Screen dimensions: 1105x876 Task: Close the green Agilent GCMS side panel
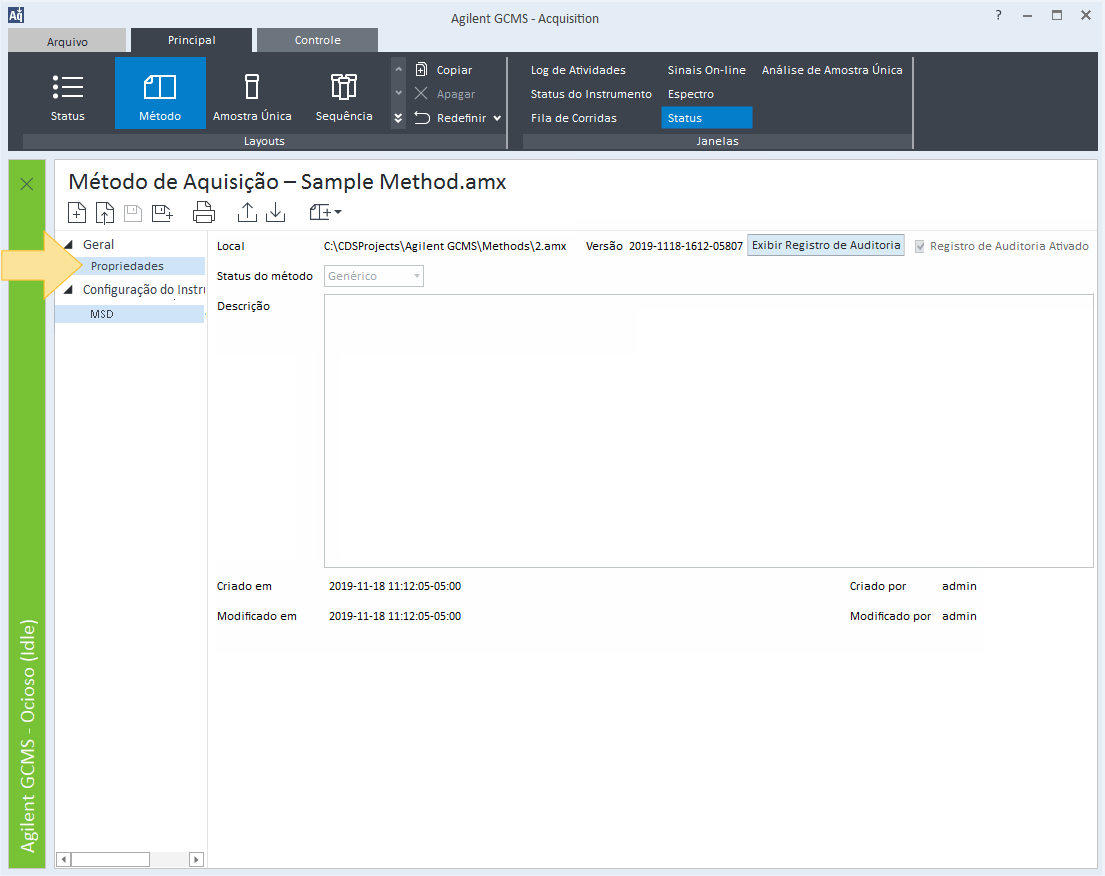click(27, 184)
